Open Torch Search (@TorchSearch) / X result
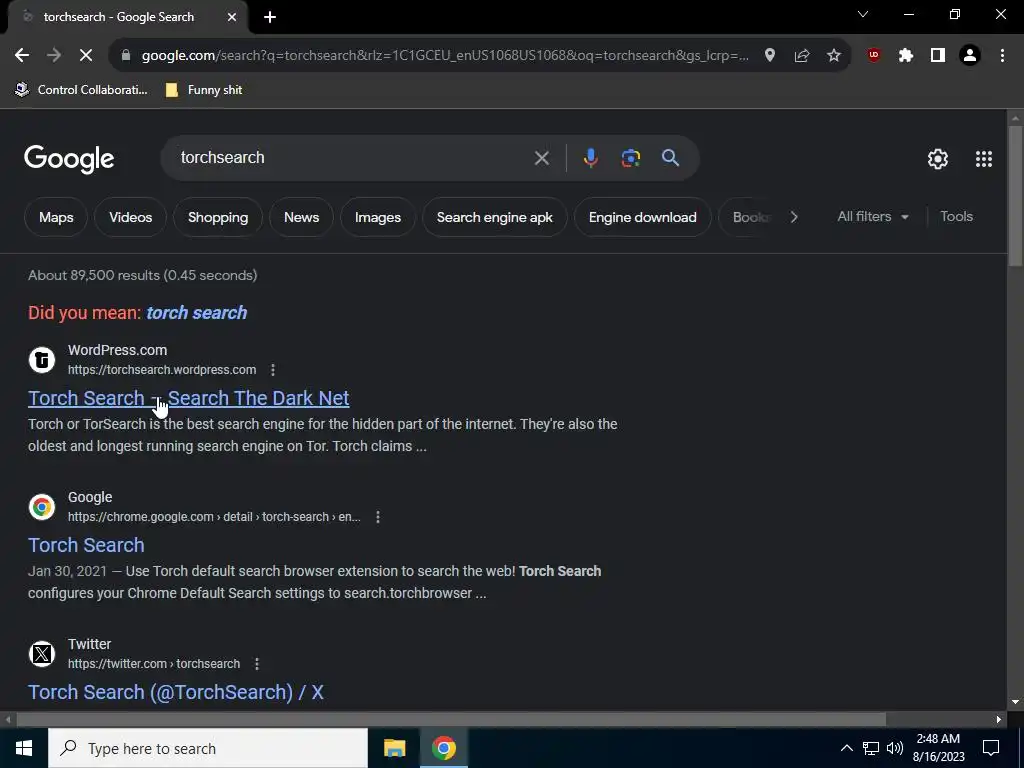Image resolution: width=1024 pixels, height=768 pixels. [176, 692]
